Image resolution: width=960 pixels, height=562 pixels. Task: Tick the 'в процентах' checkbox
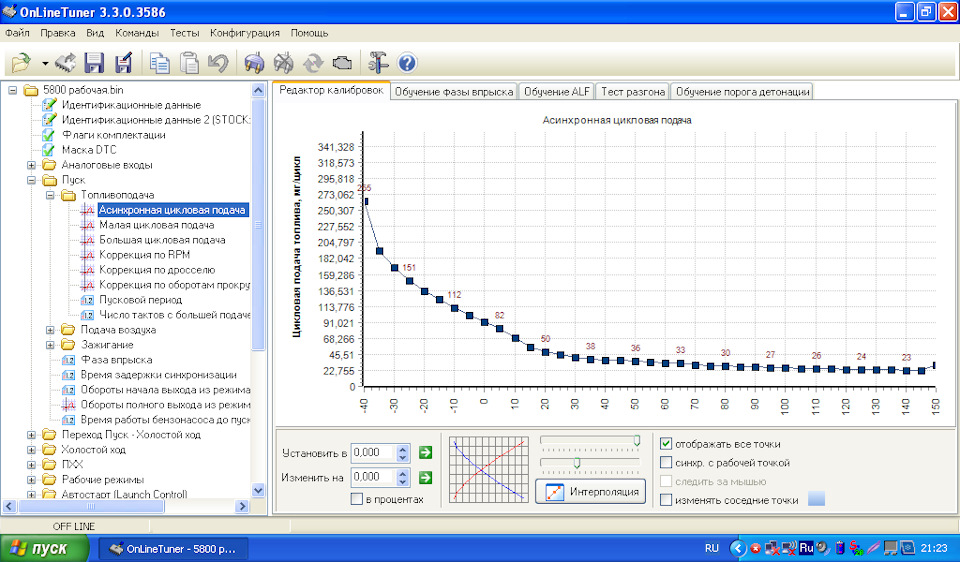pyautogui.click(x=356, y=499)
